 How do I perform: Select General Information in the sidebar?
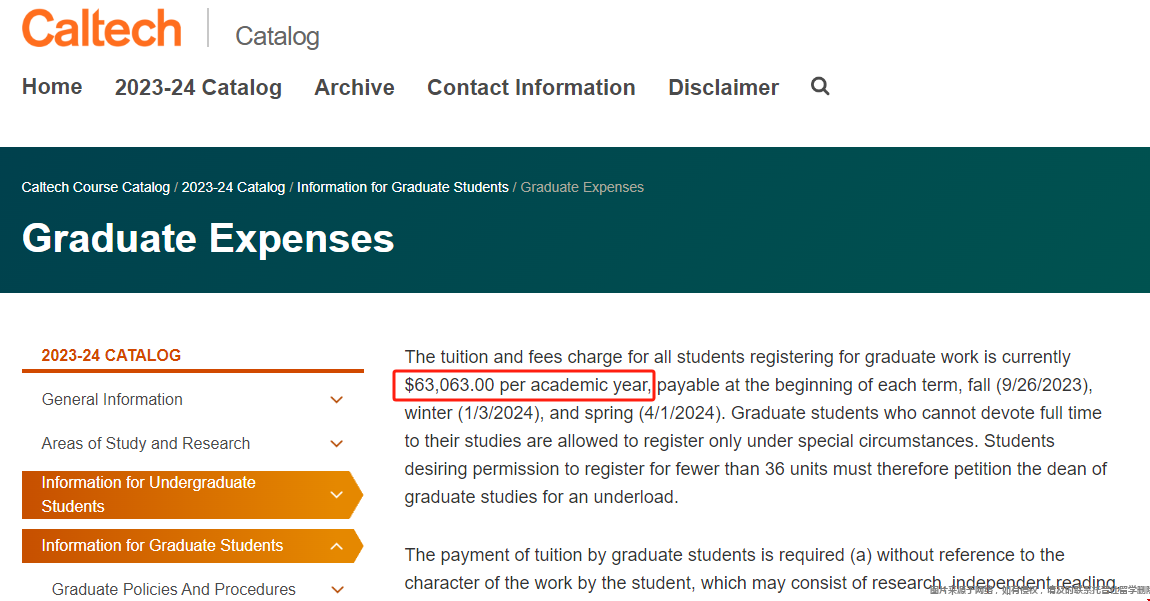[112, 400]
